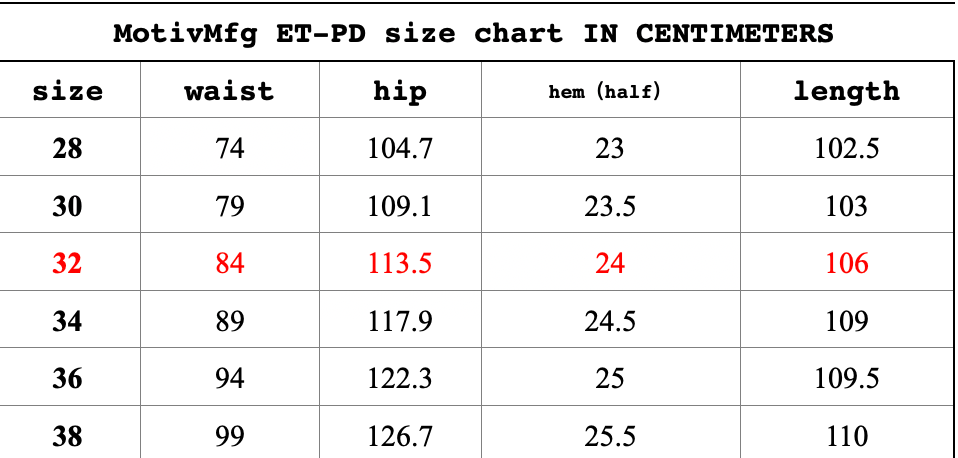Select hip value 109.1

coord(400,207)
